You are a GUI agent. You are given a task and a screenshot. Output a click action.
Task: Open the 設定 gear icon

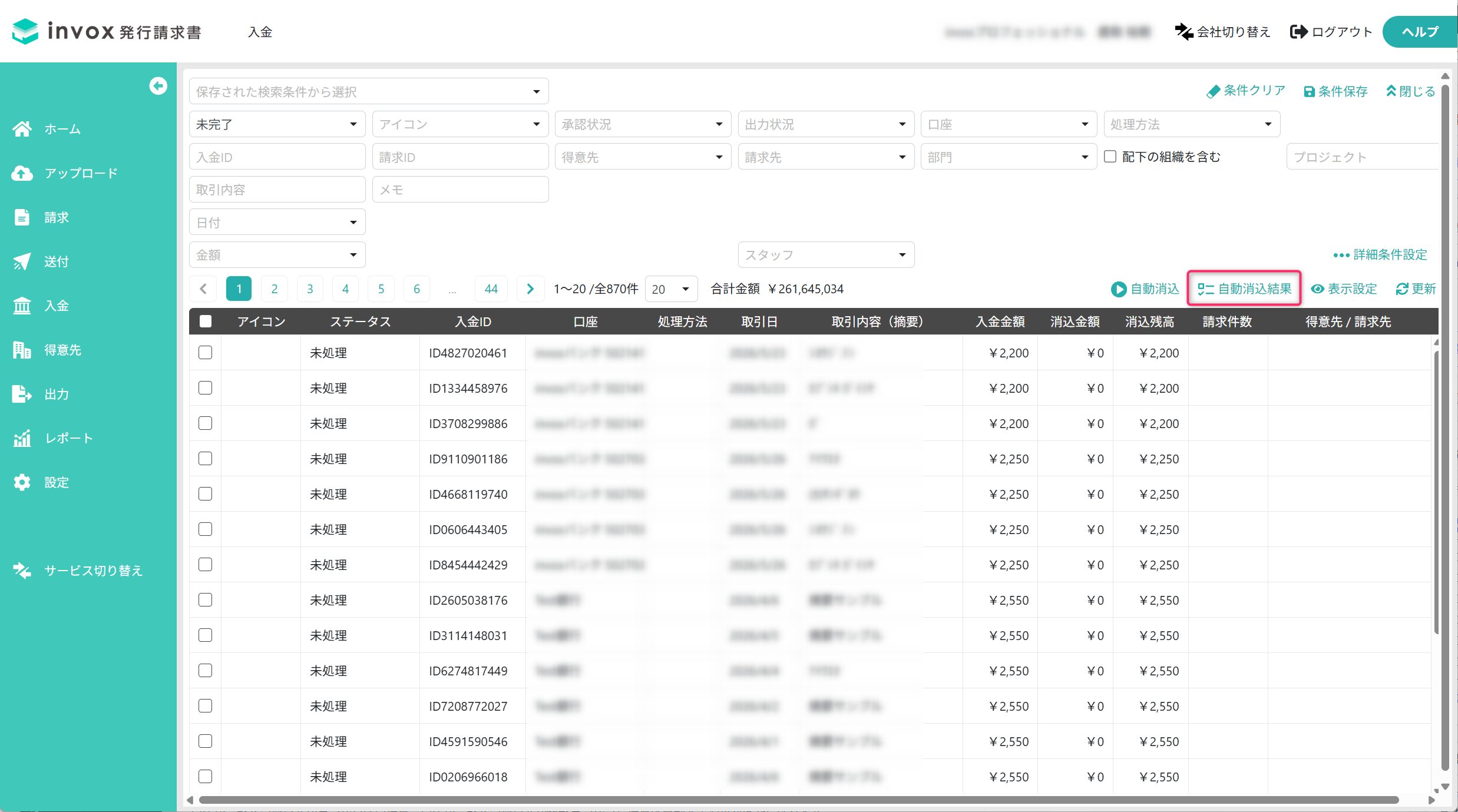(x=22, y=482)
